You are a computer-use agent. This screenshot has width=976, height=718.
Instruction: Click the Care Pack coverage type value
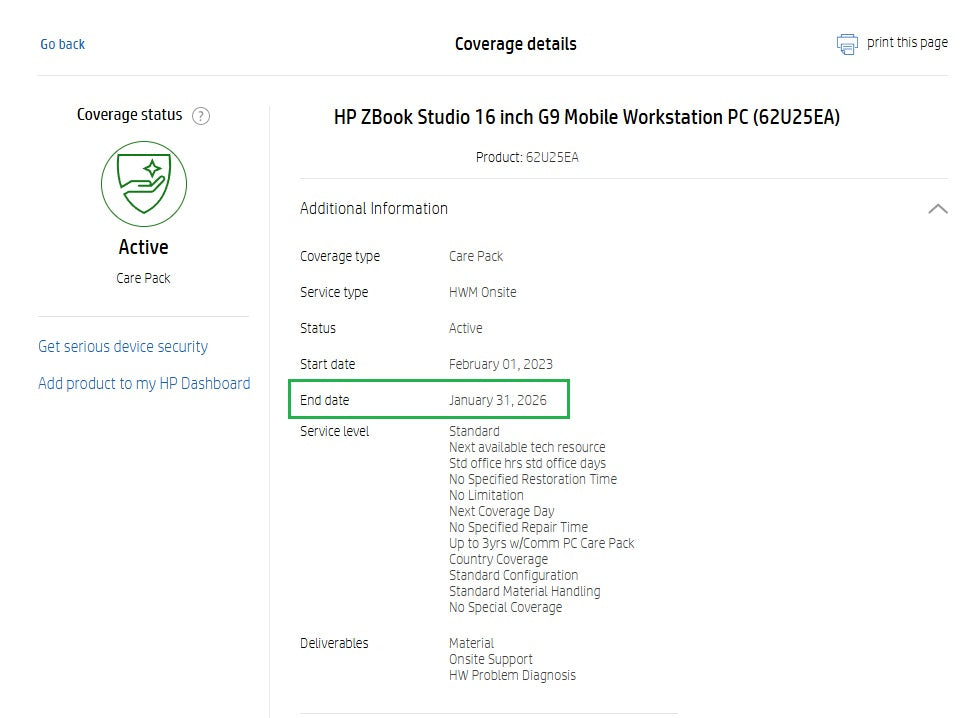tap(476, 256)
